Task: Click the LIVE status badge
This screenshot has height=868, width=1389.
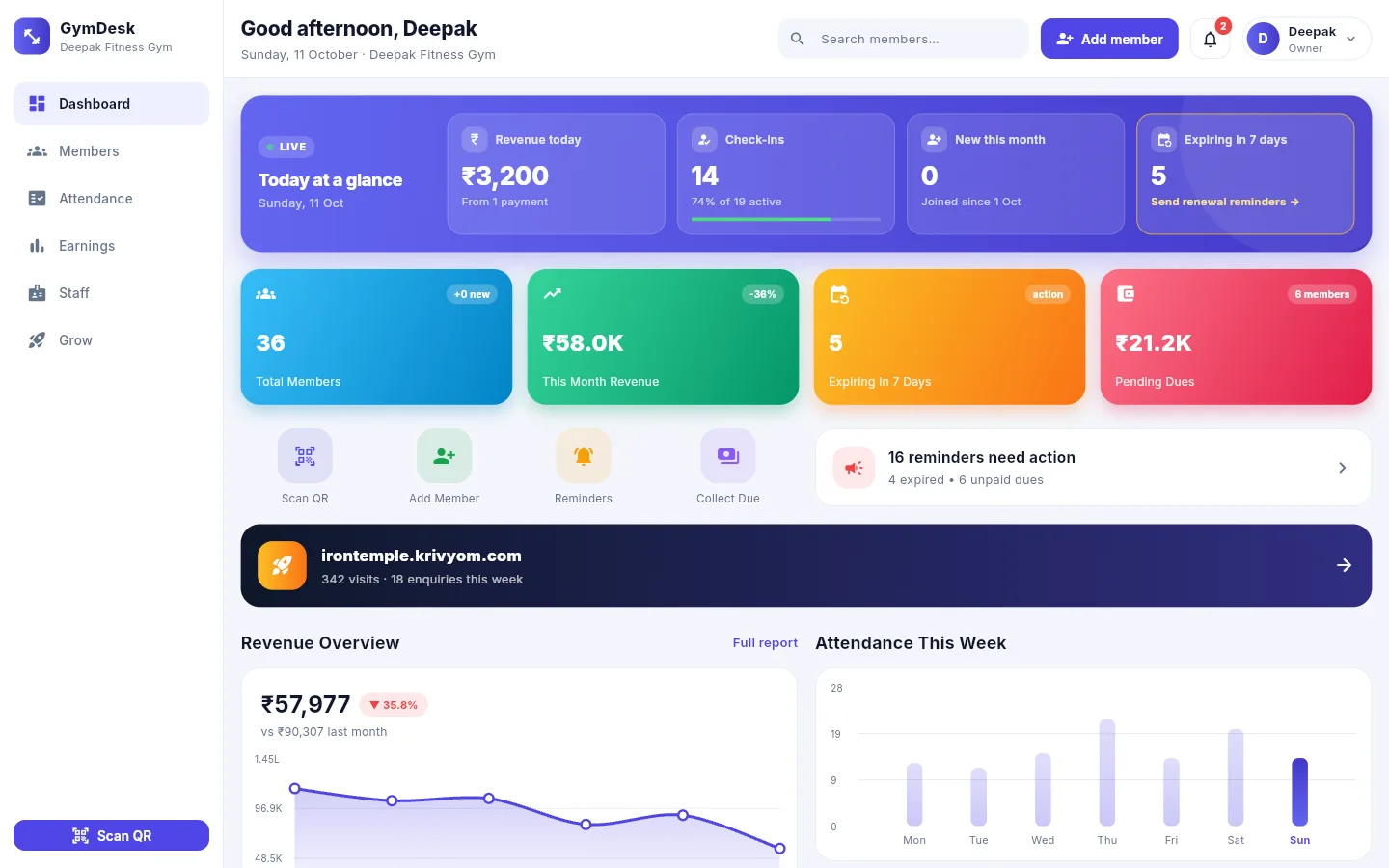Action: 286,147
